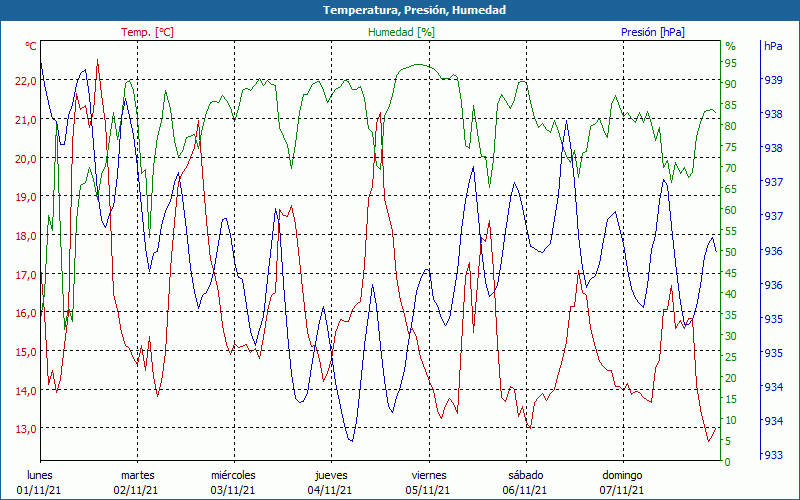Click the '07/11/21' date label
Image resolution: width=800 pixels, height=500 pixels.
coord(621,490)
